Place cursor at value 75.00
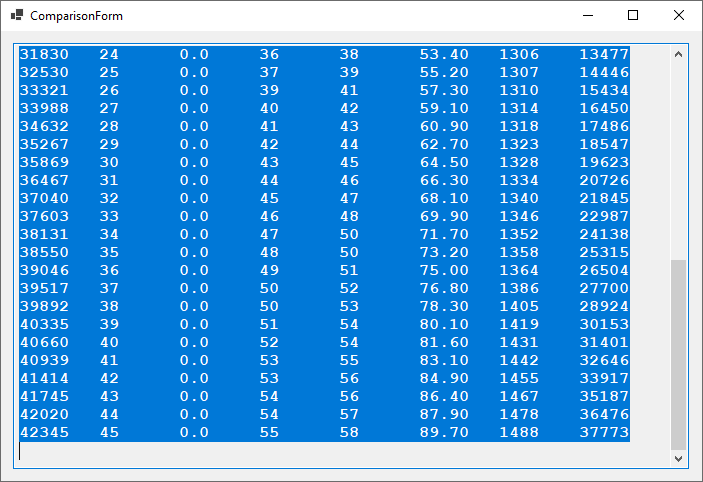 [x=444, y=270]
